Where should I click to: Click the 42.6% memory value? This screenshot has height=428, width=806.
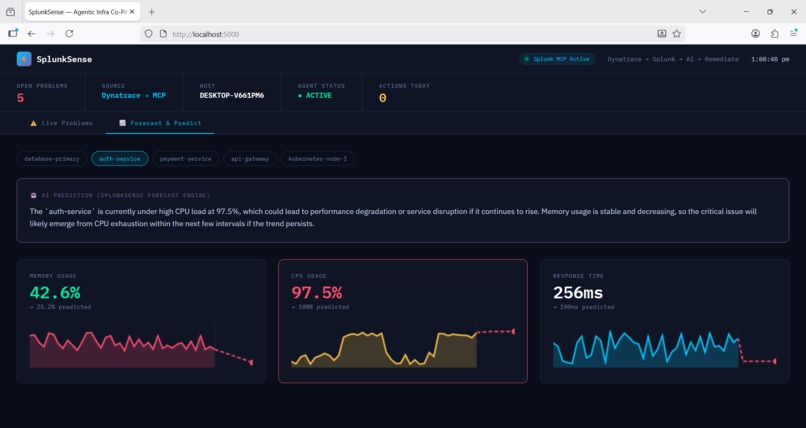(55, 292)
